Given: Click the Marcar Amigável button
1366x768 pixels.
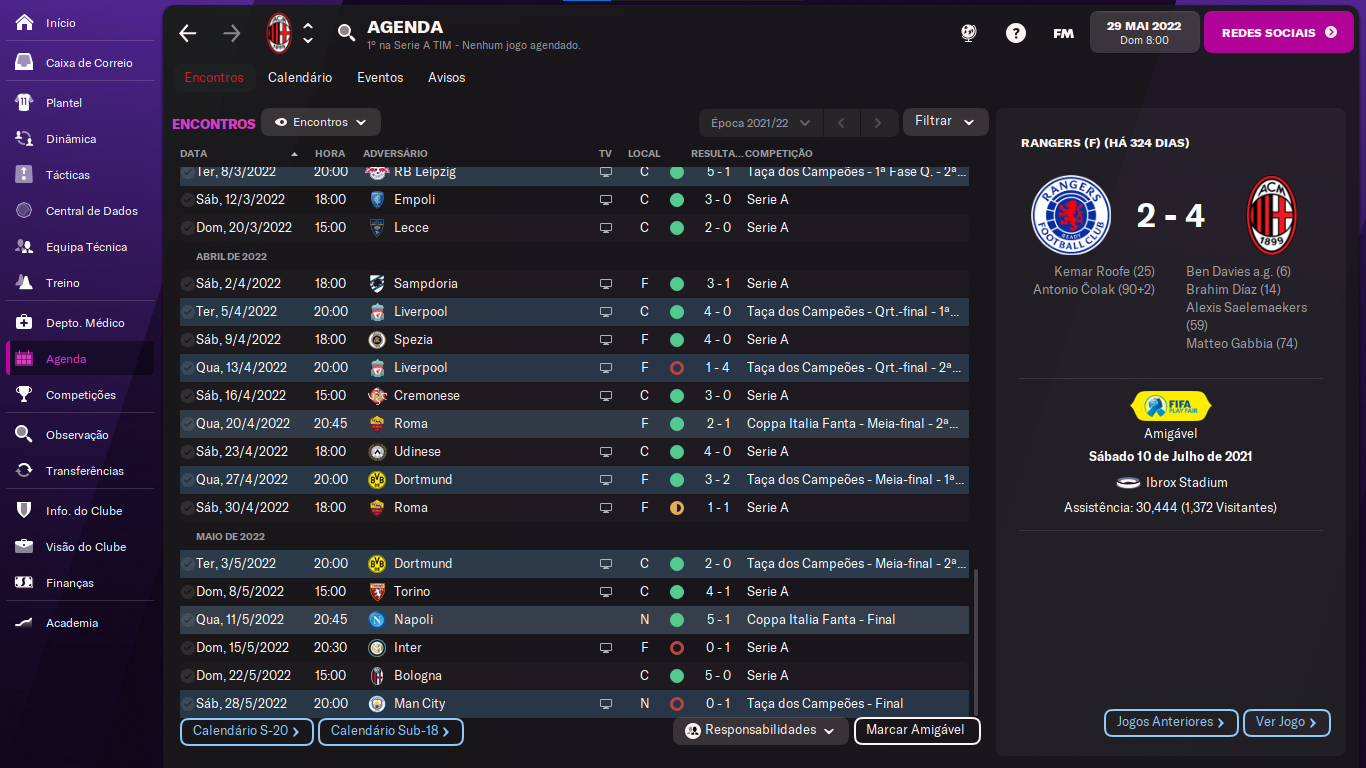Looking at the screenshot, I should pyautogui.click(x=916, y=730).
